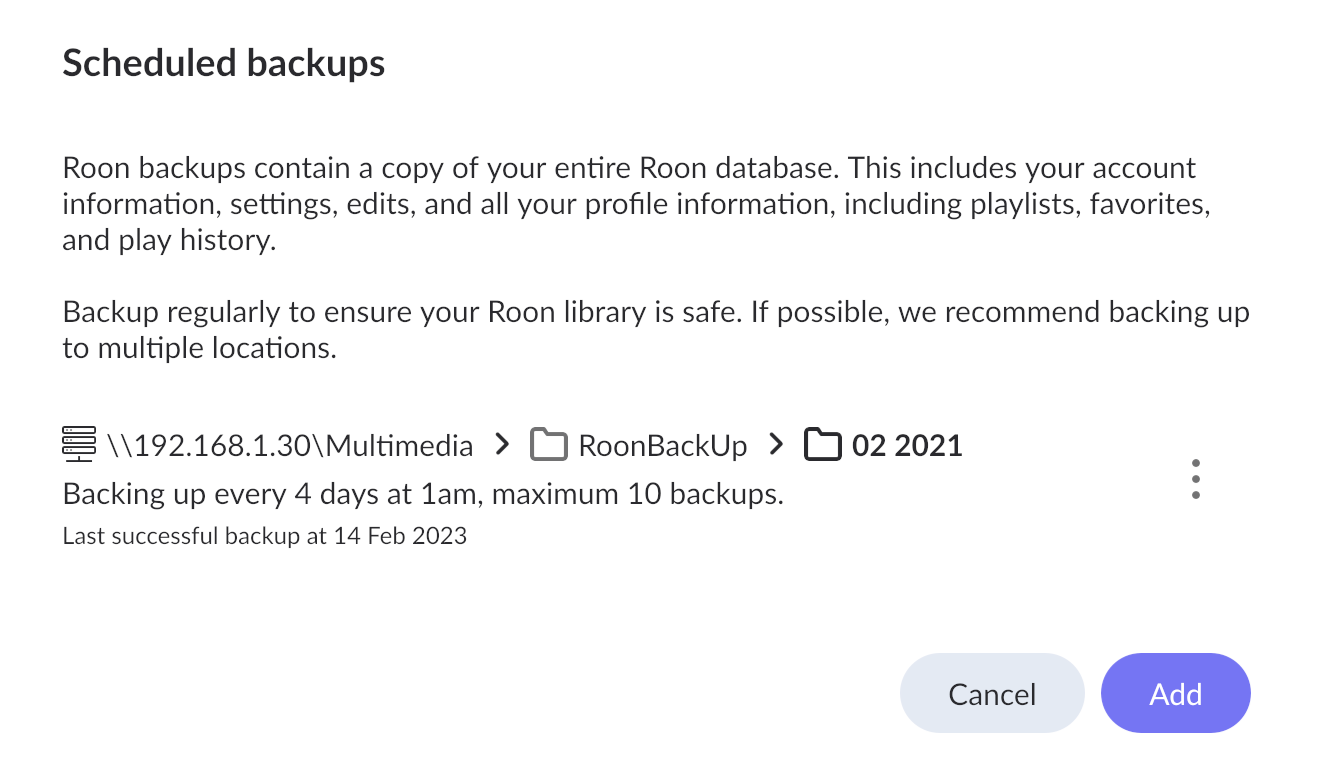
Task: Click the chevron after RoonBackUp
Action: pos(777,444)
